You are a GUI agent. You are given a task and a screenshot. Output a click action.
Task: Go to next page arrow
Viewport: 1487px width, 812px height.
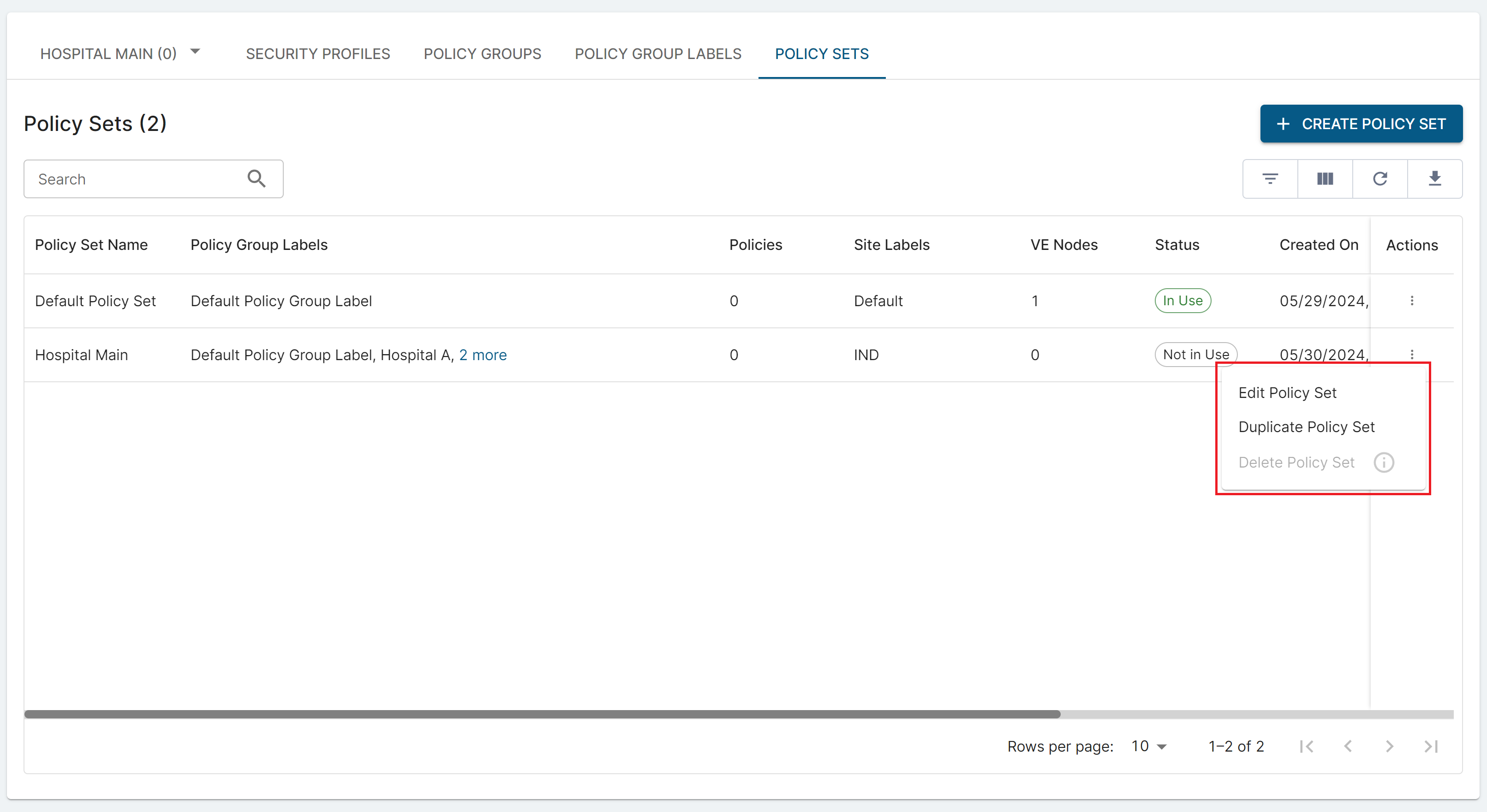(1390, 746)
